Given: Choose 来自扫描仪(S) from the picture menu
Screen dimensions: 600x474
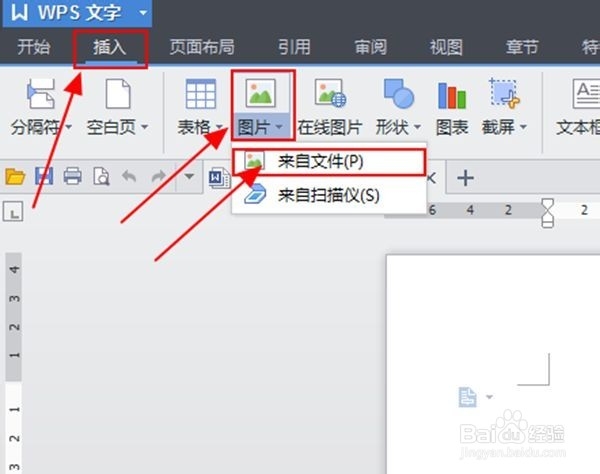Looking at the screenshot, I should click(x=329, y=195).
